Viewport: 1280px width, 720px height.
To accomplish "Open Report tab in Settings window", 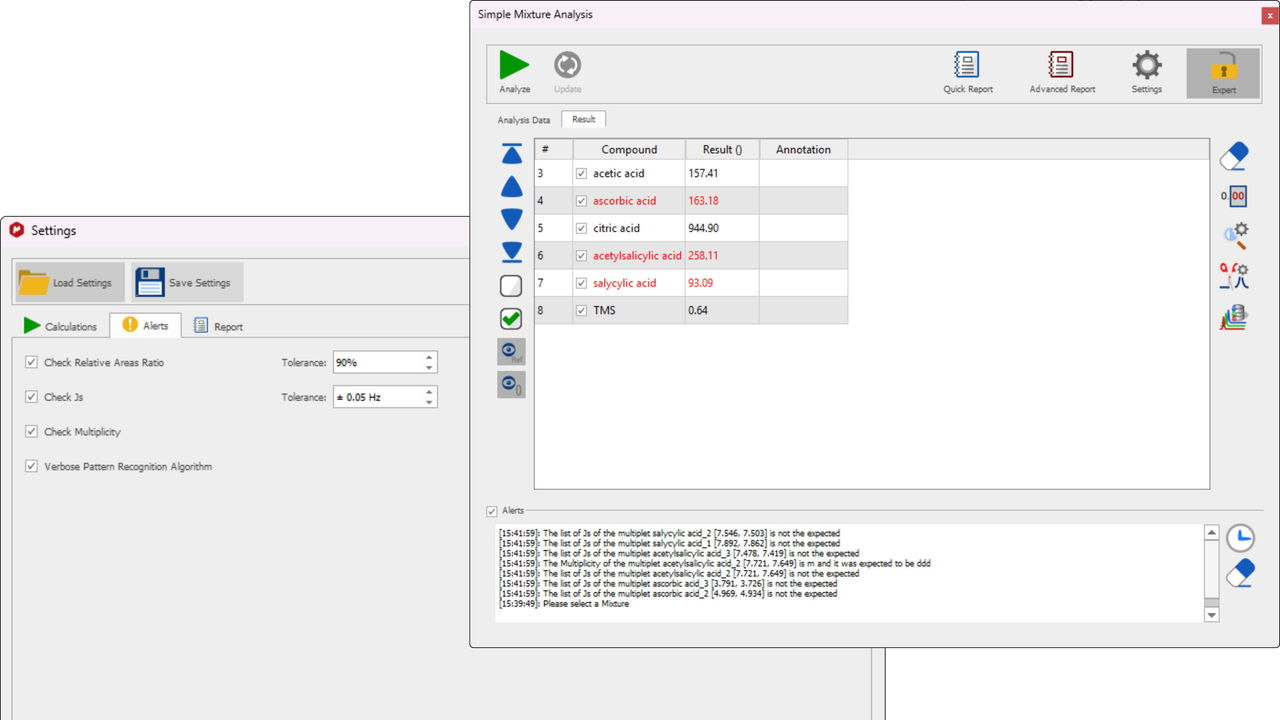I will coord(218,326).
